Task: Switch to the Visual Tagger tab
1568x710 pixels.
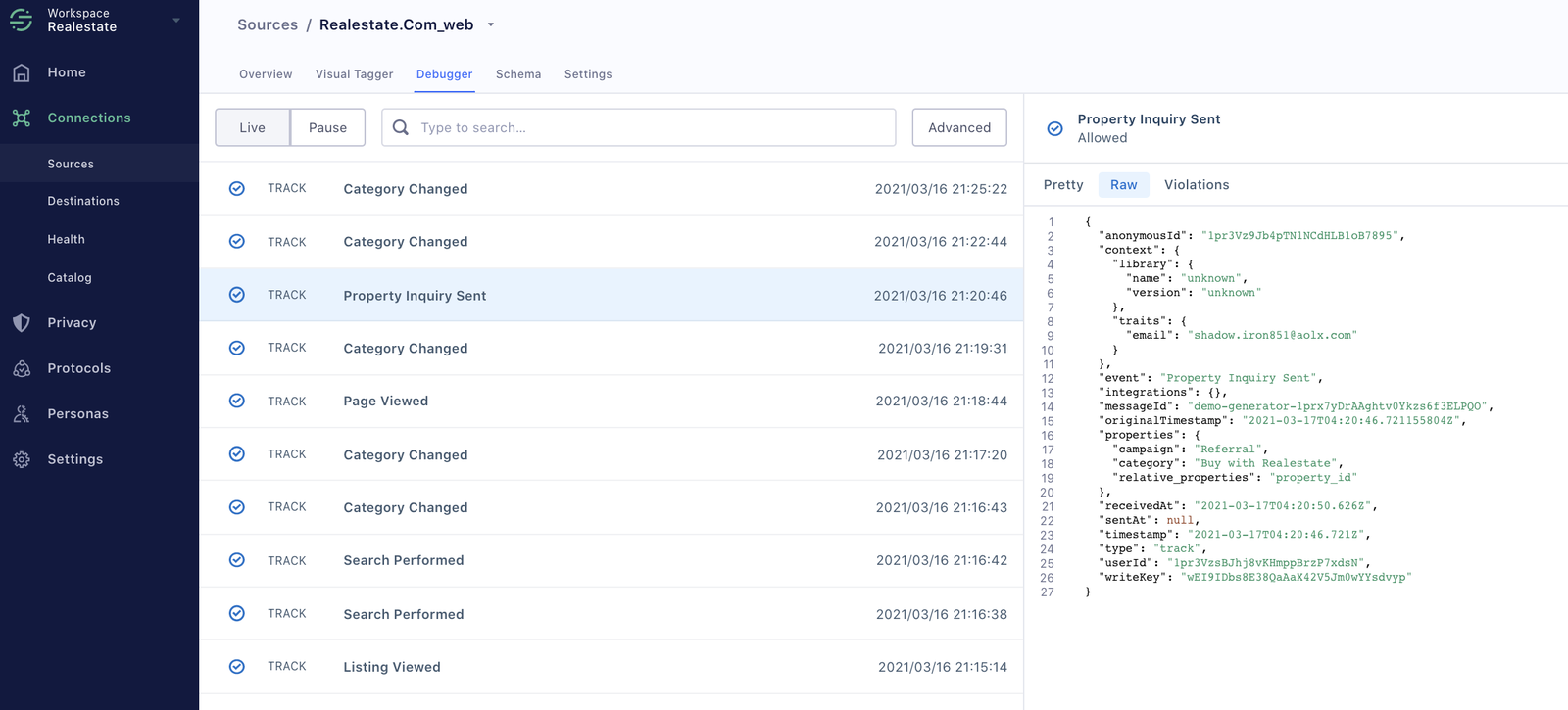Action: tap(355, 74)
